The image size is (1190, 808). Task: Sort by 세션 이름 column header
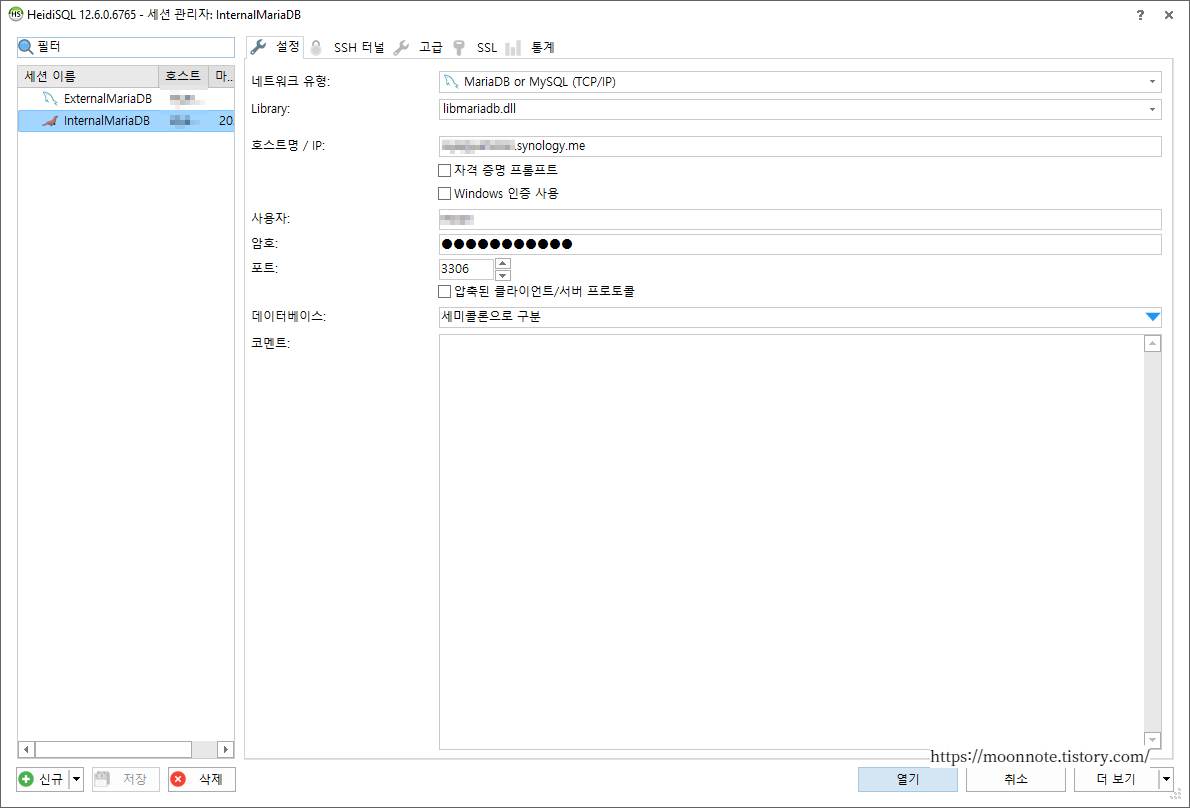88,77
